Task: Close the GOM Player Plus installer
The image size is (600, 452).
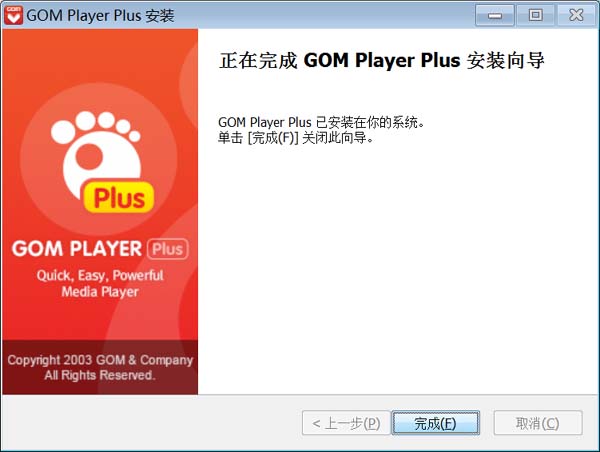Action: click(576, 15)
